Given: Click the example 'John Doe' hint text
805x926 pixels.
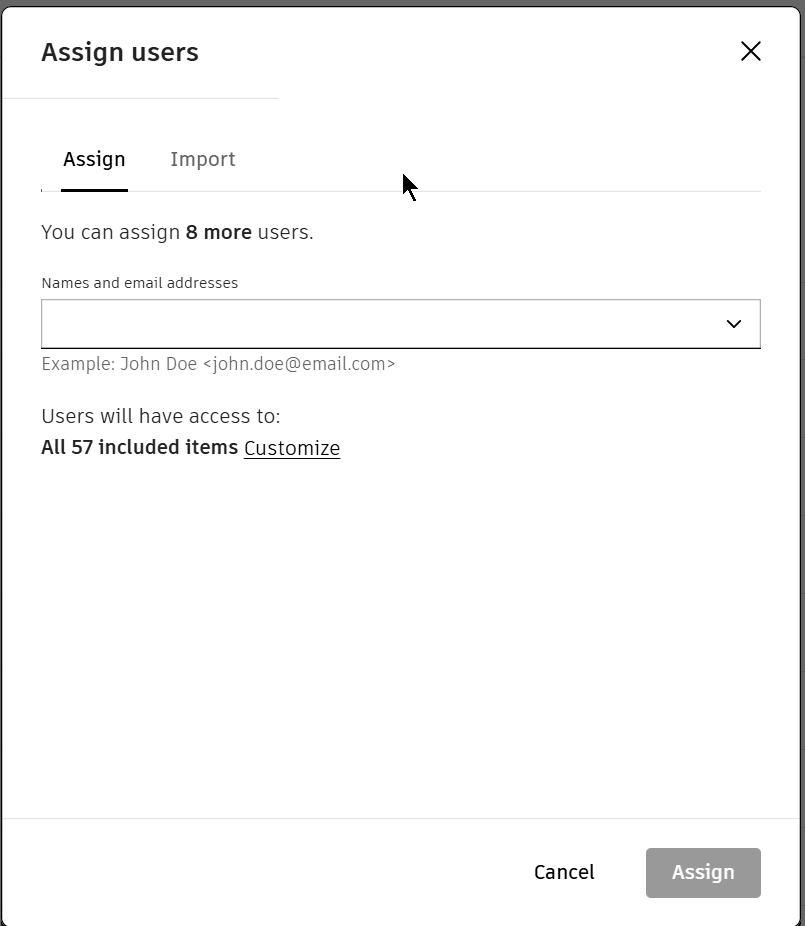Looking at the screenshot, I should 218,364.
